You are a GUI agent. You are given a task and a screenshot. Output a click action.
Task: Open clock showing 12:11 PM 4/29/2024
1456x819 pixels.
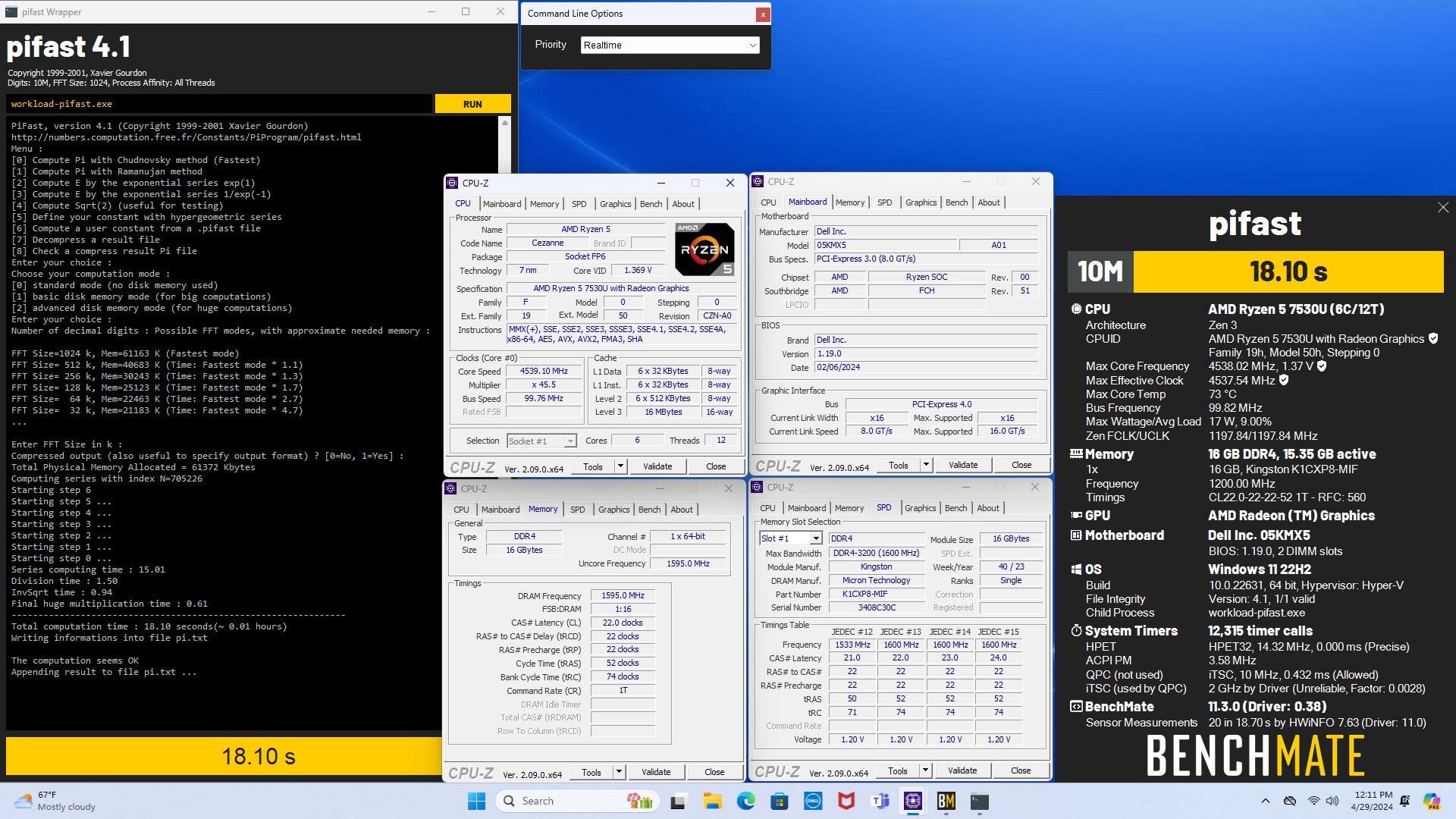1373,801
